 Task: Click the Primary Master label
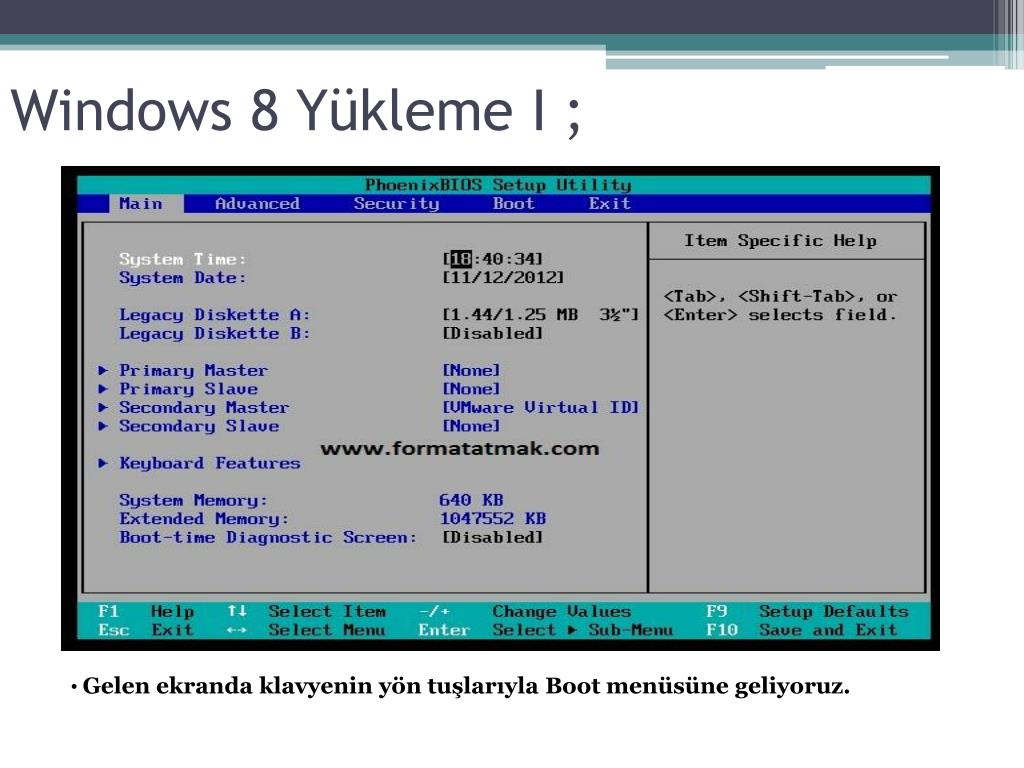click(193, 370)
